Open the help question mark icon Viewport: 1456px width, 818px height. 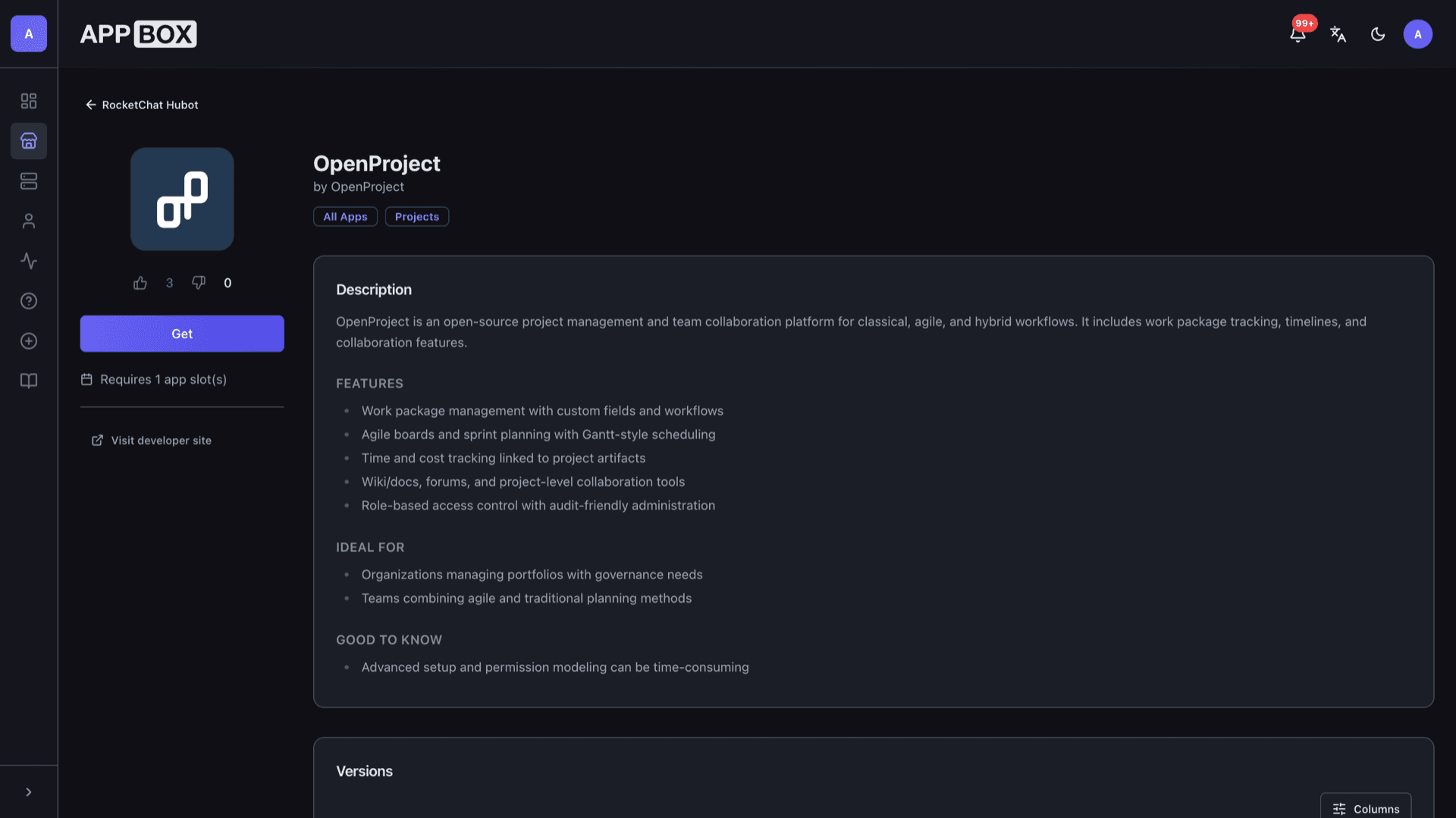[x=29, y=301]
